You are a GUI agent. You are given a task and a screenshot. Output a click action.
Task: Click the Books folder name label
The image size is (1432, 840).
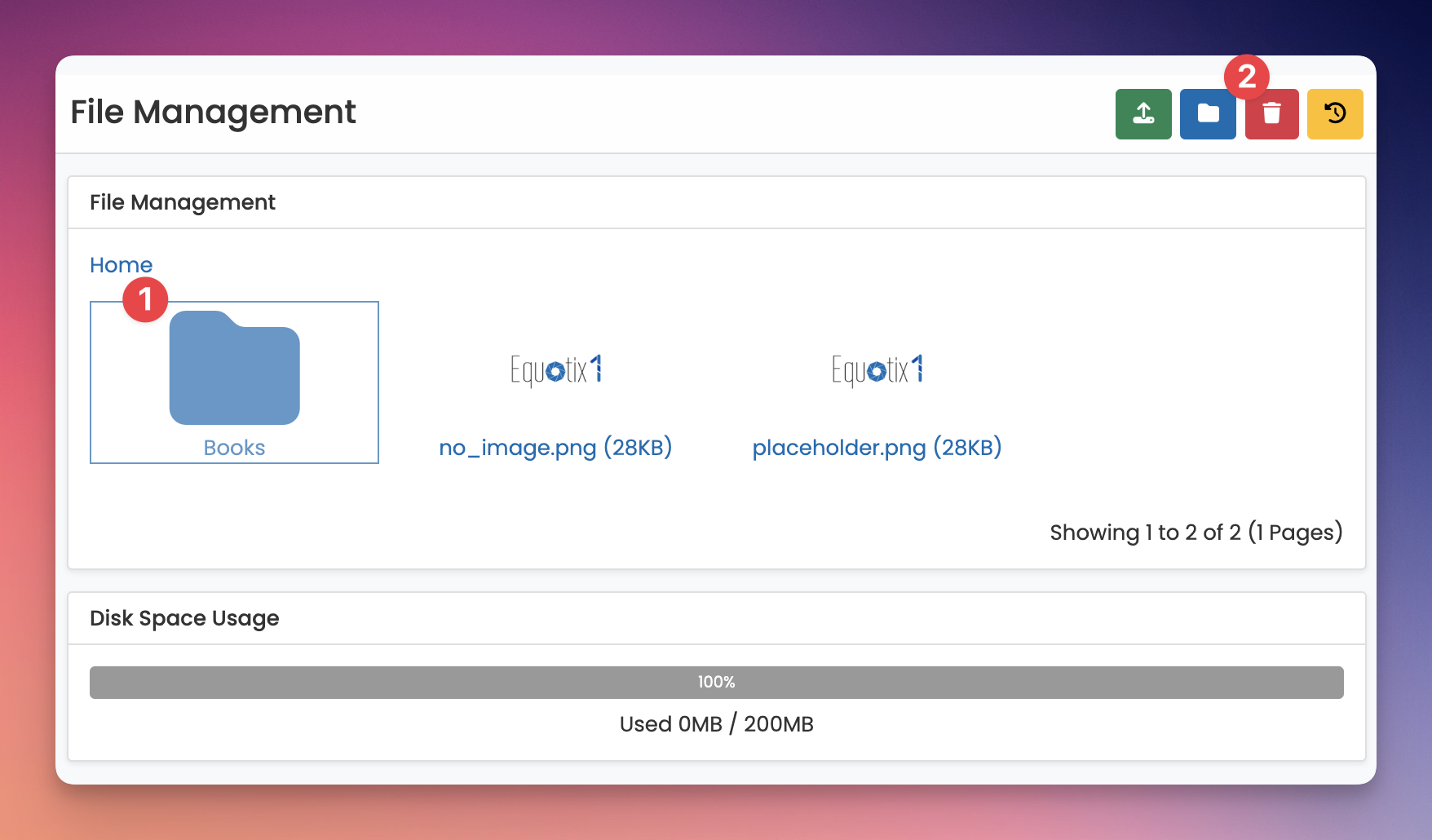(234, 448)
